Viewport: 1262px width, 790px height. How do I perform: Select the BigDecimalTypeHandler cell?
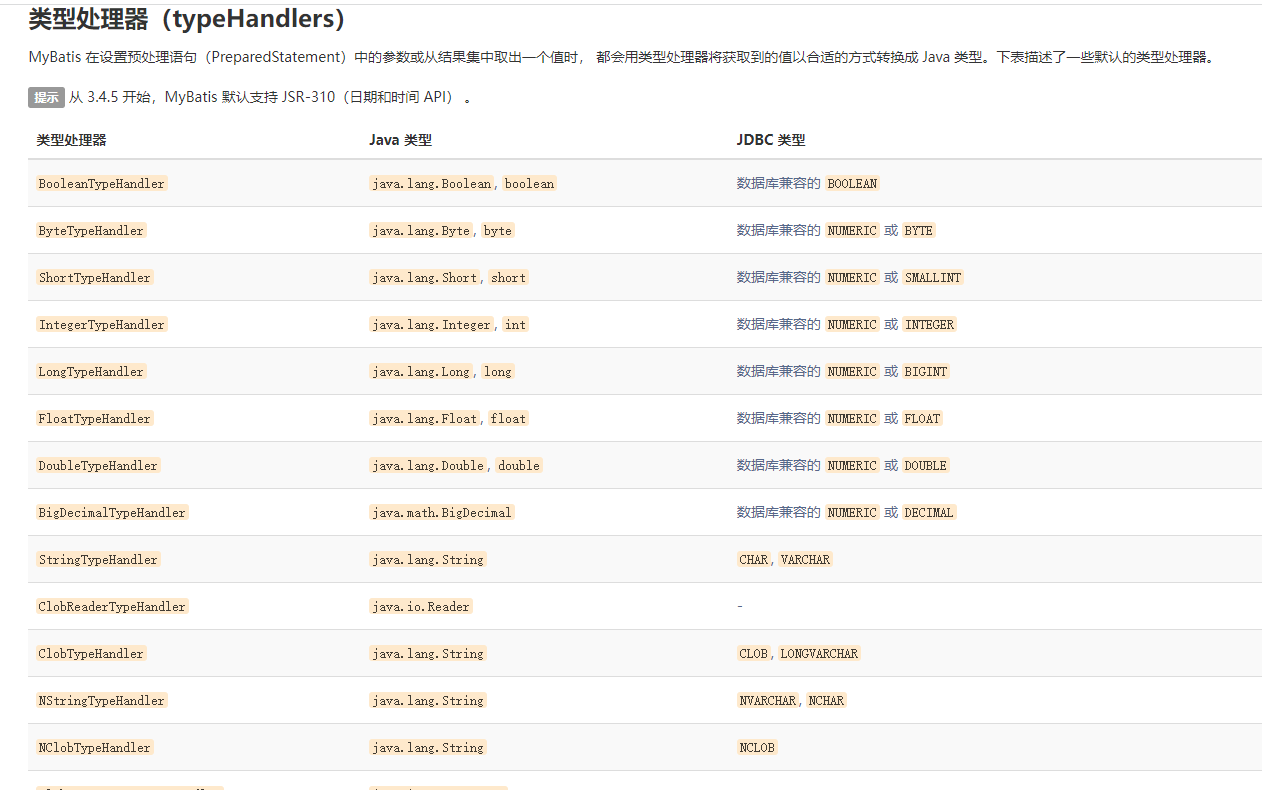(x=112, y=512)
